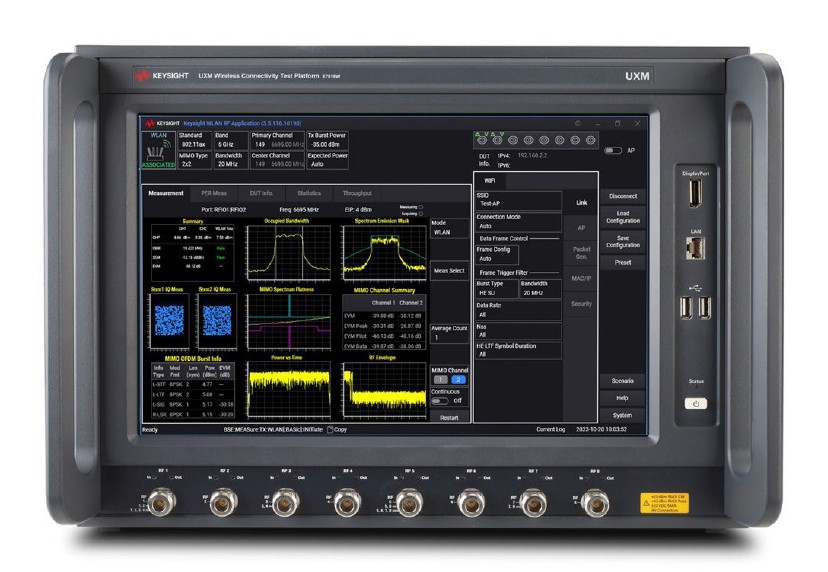This screenshot has width=828, height=572.
Task: Select the Security side tab
Action: pos(581,304)
